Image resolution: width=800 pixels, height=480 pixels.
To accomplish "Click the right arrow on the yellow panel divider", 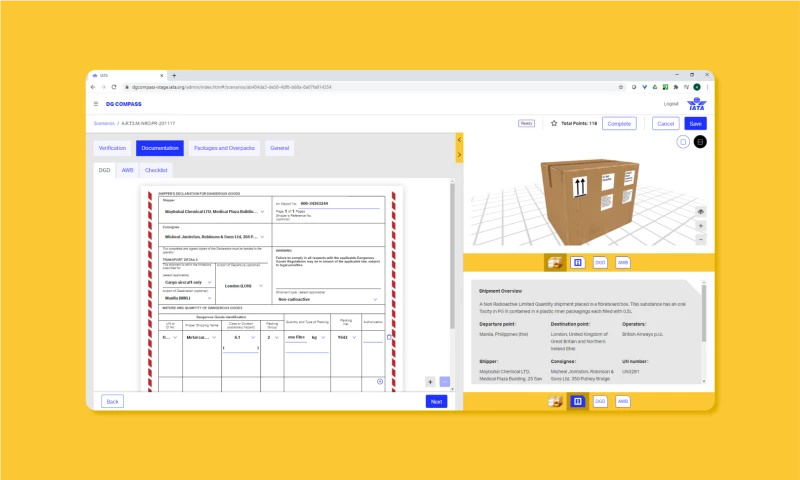I will click(459, 155).
